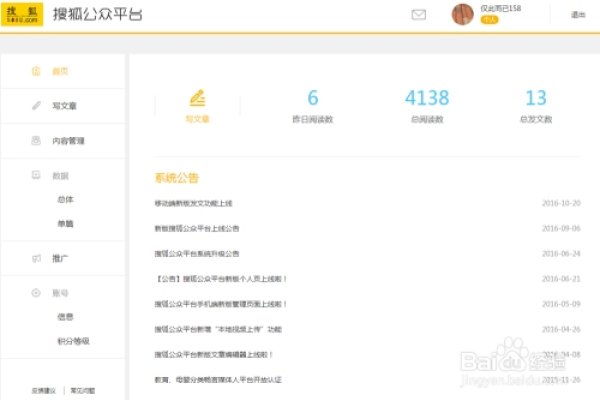Click the 数据 section icon
Screen dimensions: 600x400
coord(36,175)
